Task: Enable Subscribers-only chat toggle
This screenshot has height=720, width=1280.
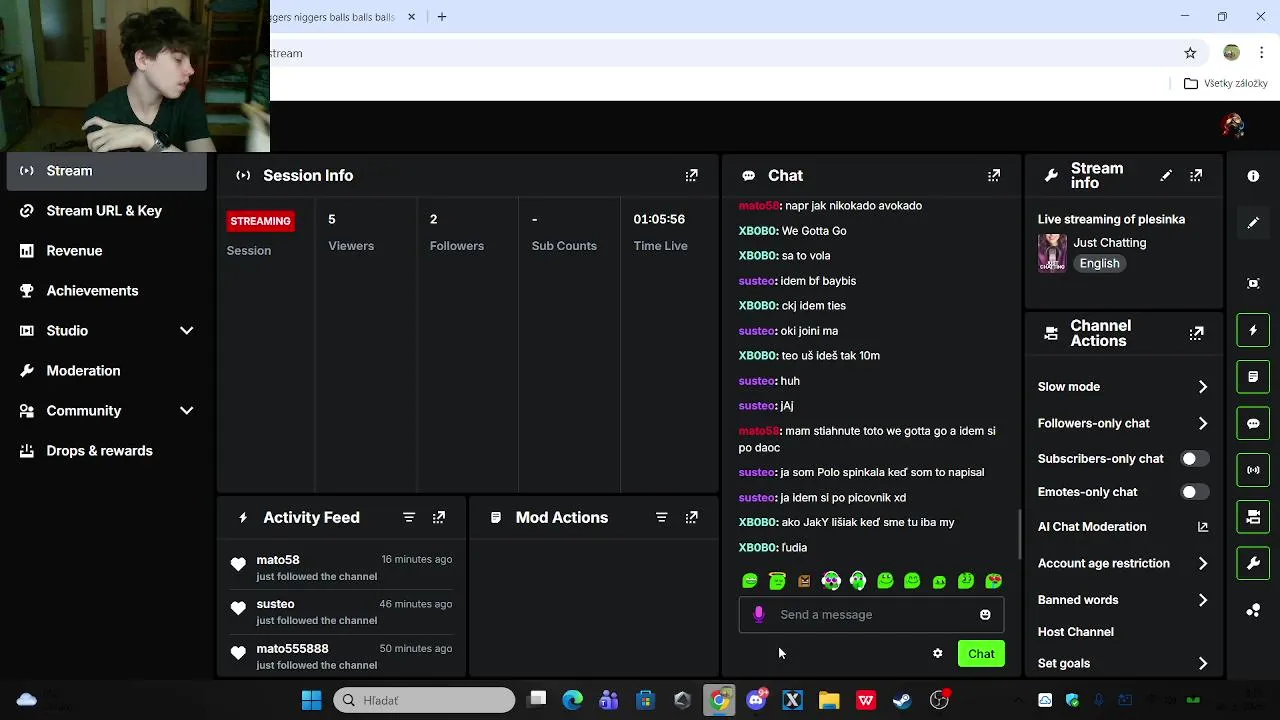Action: click(x=1194, y=459)
